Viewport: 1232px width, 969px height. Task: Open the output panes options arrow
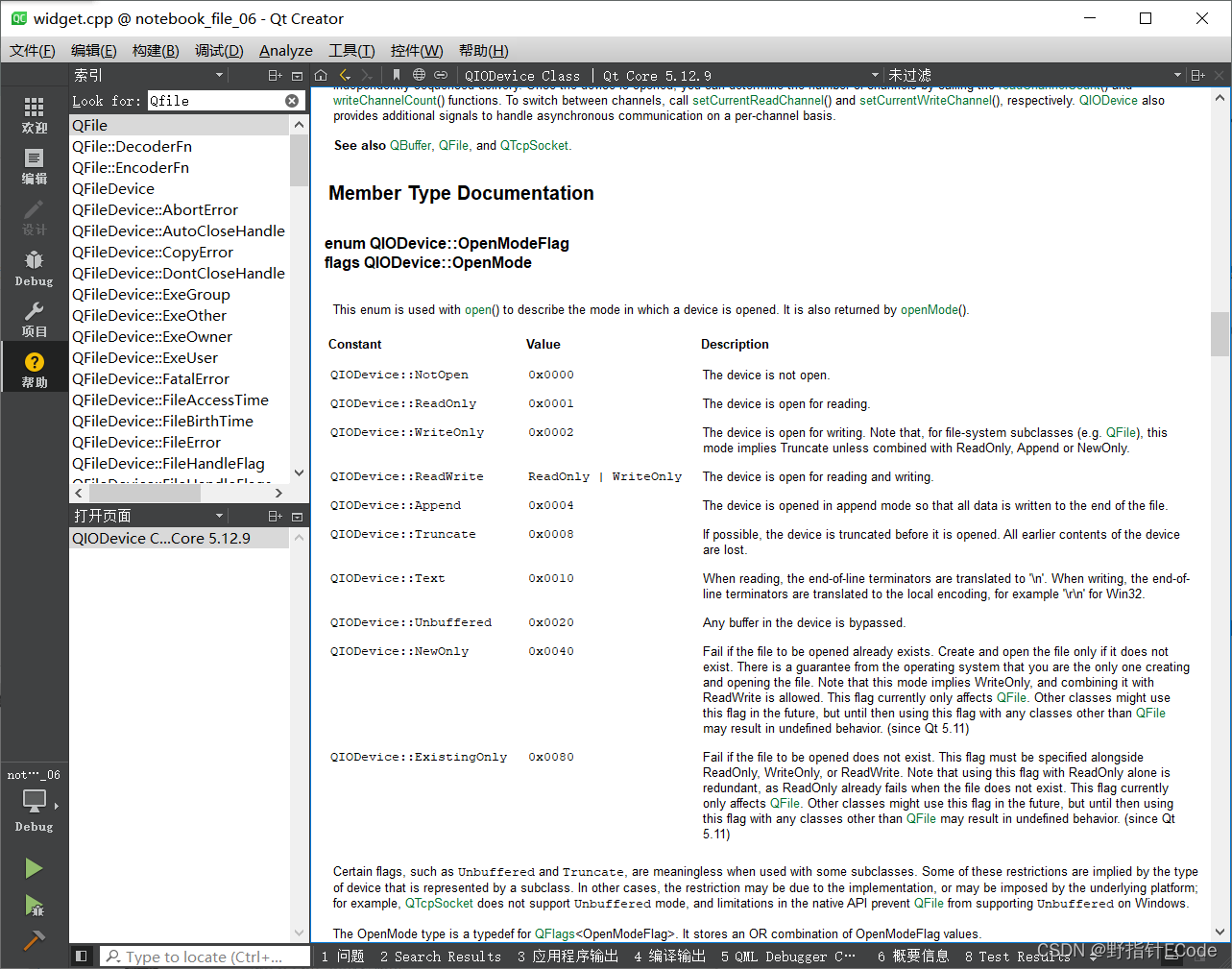pyautogui.click(x=1095, y=956)
